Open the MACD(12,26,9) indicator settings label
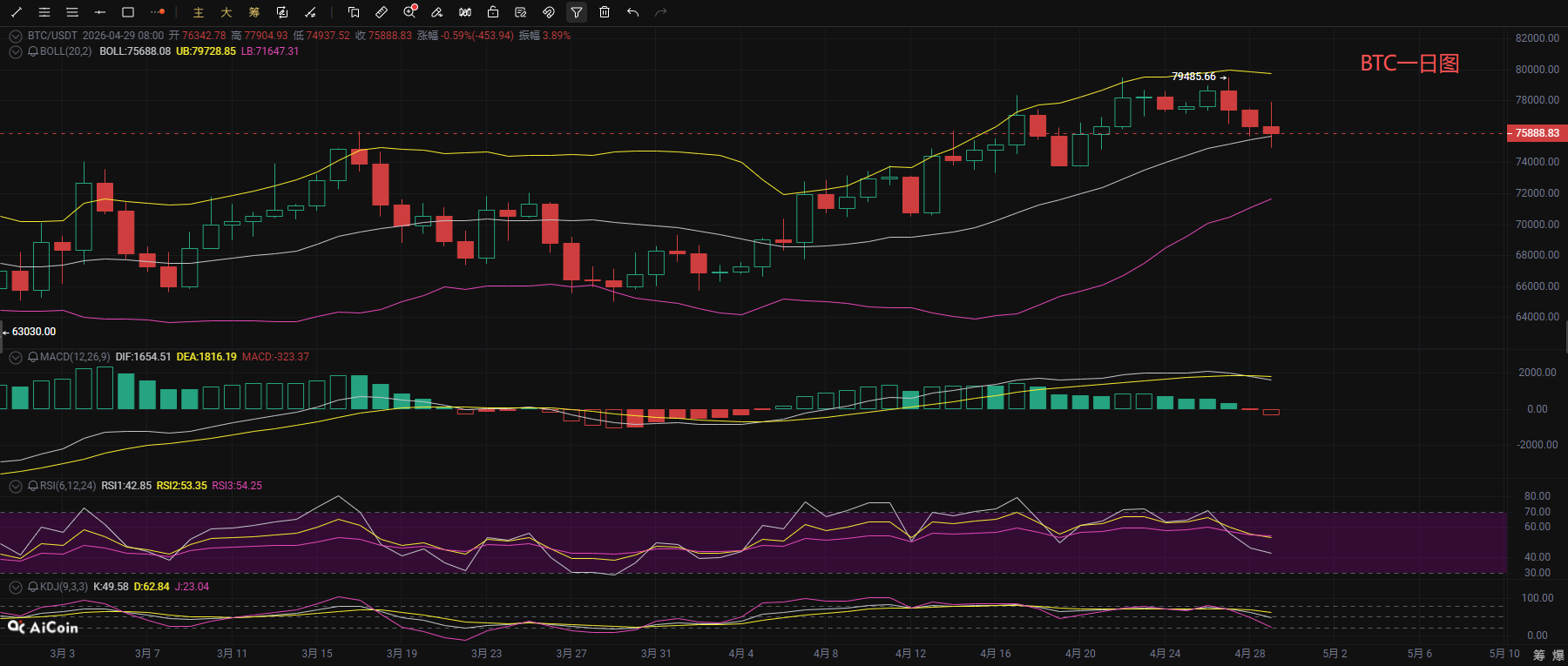This screenshot has width=1568, height=666. click(x=75, y=357)
